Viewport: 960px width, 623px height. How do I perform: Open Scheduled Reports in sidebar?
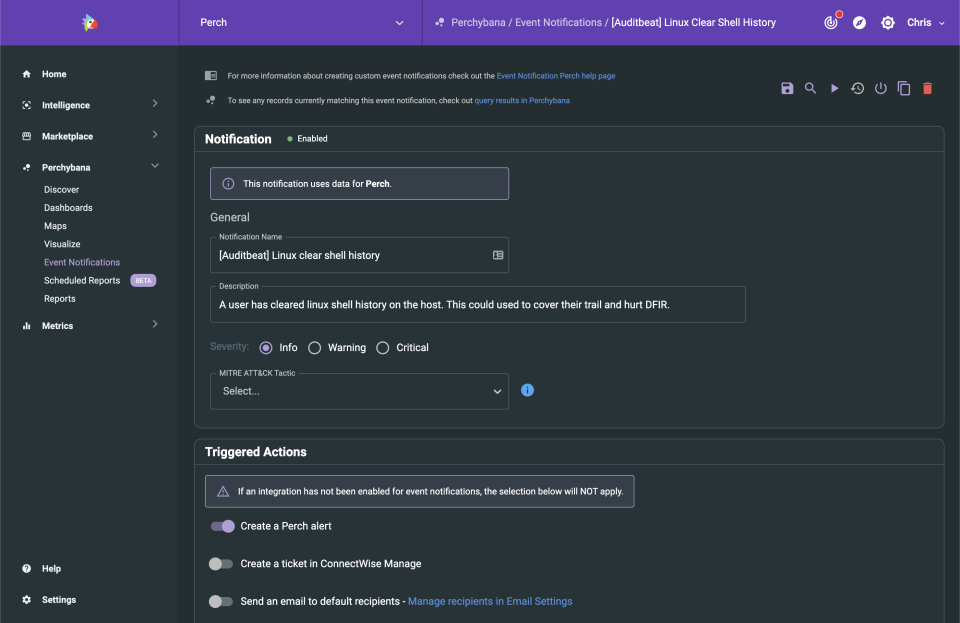click(82, 280)
